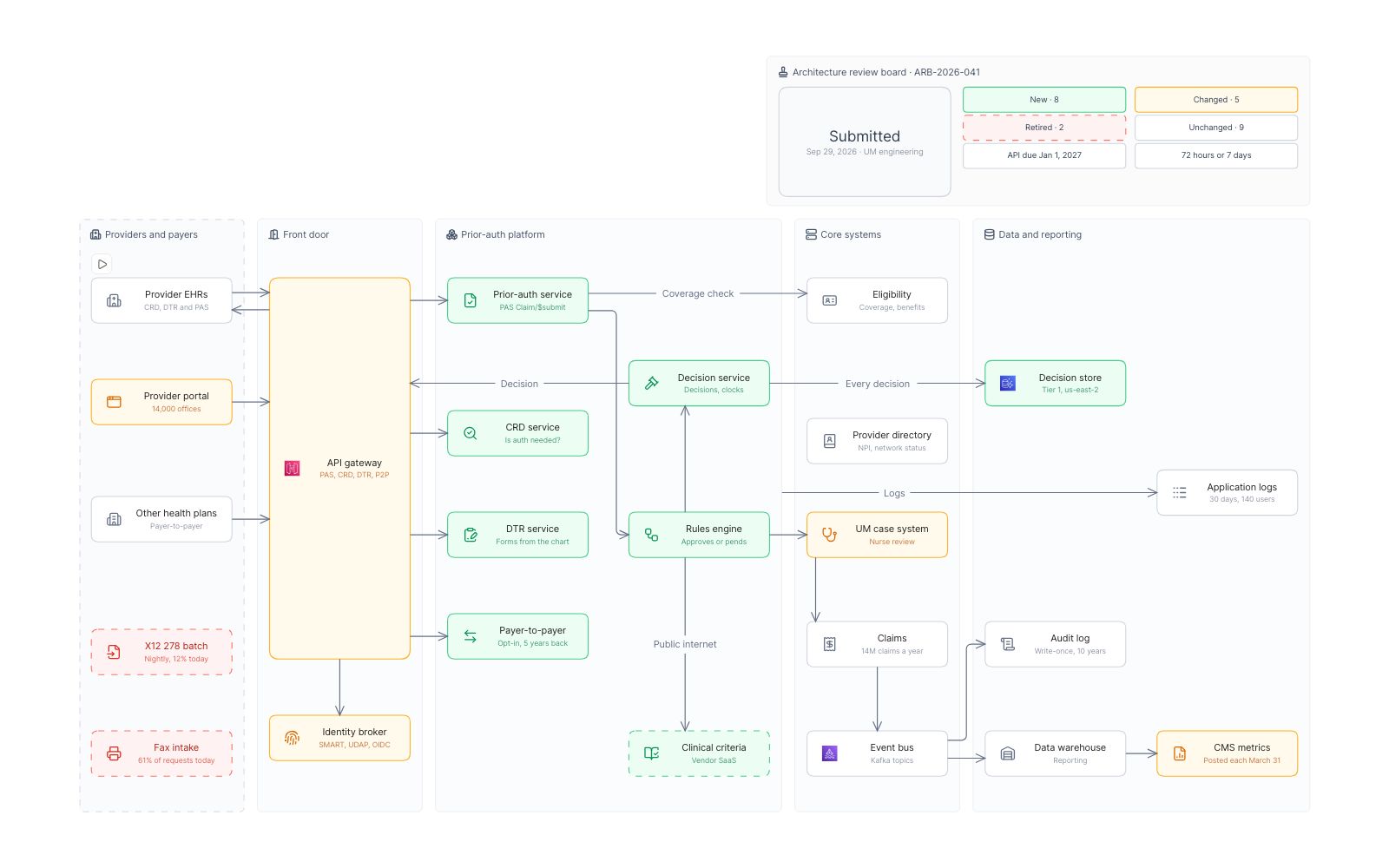Click the CRD service search-check icon
Image resolution: width=1389 pixels, height=868 pixels.
[470, 433]
